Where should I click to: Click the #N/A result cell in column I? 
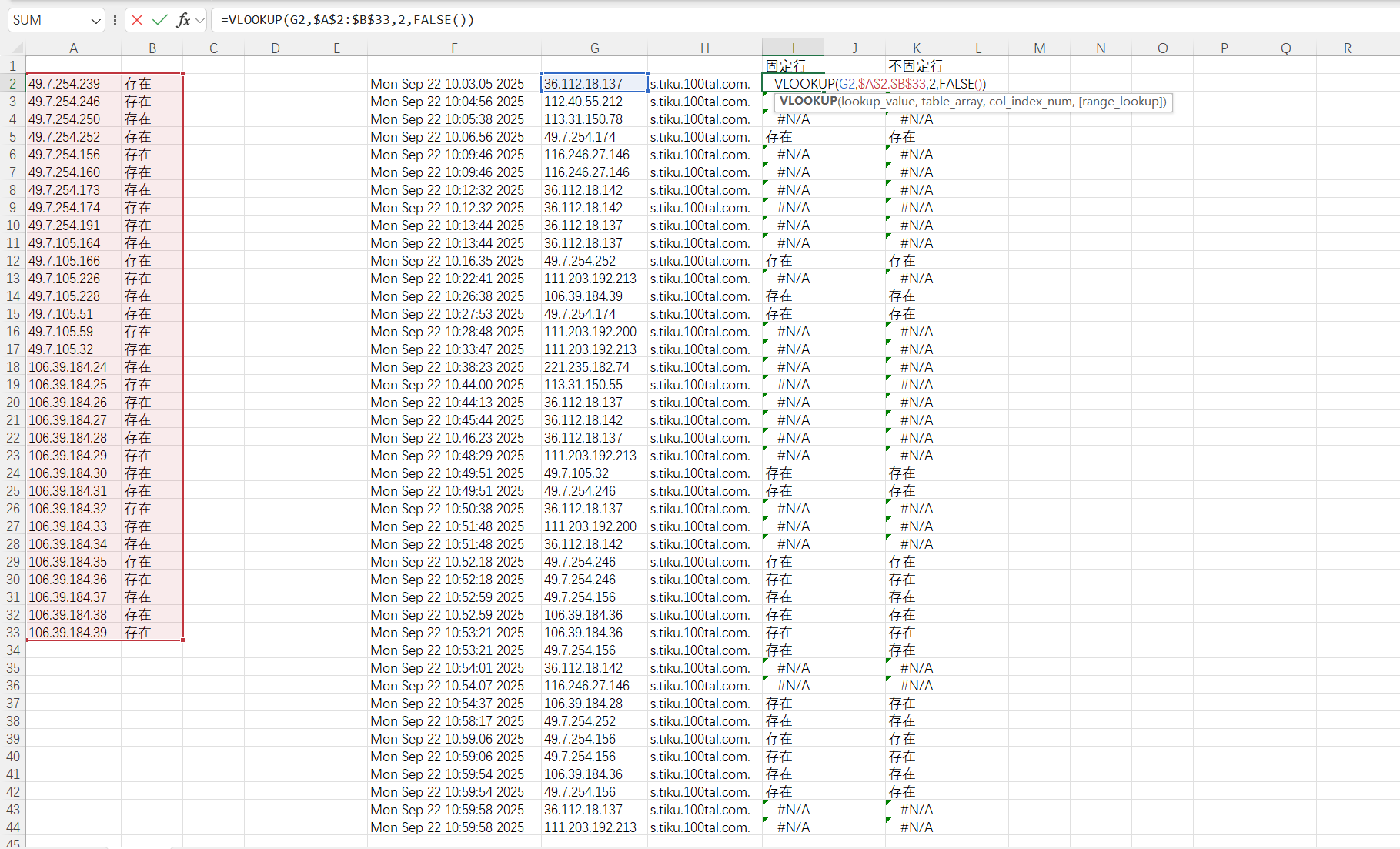point(794,119)
